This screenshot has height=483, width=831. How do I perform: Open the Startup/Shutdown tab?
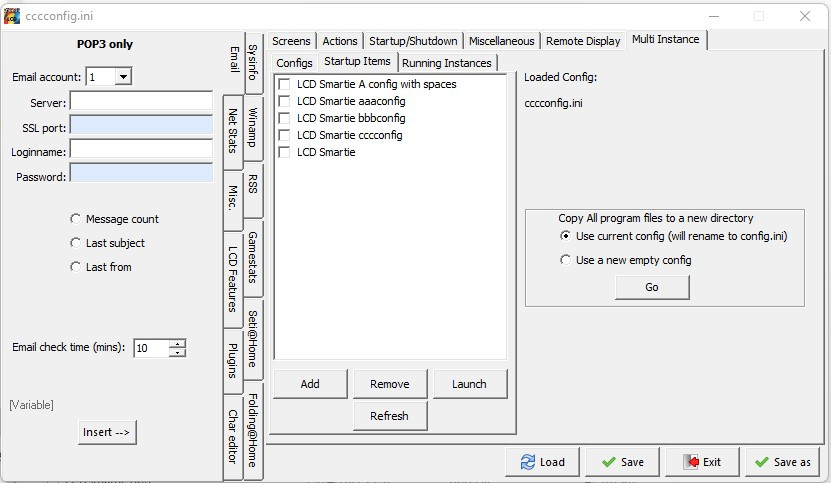click(x=413, y=41)
